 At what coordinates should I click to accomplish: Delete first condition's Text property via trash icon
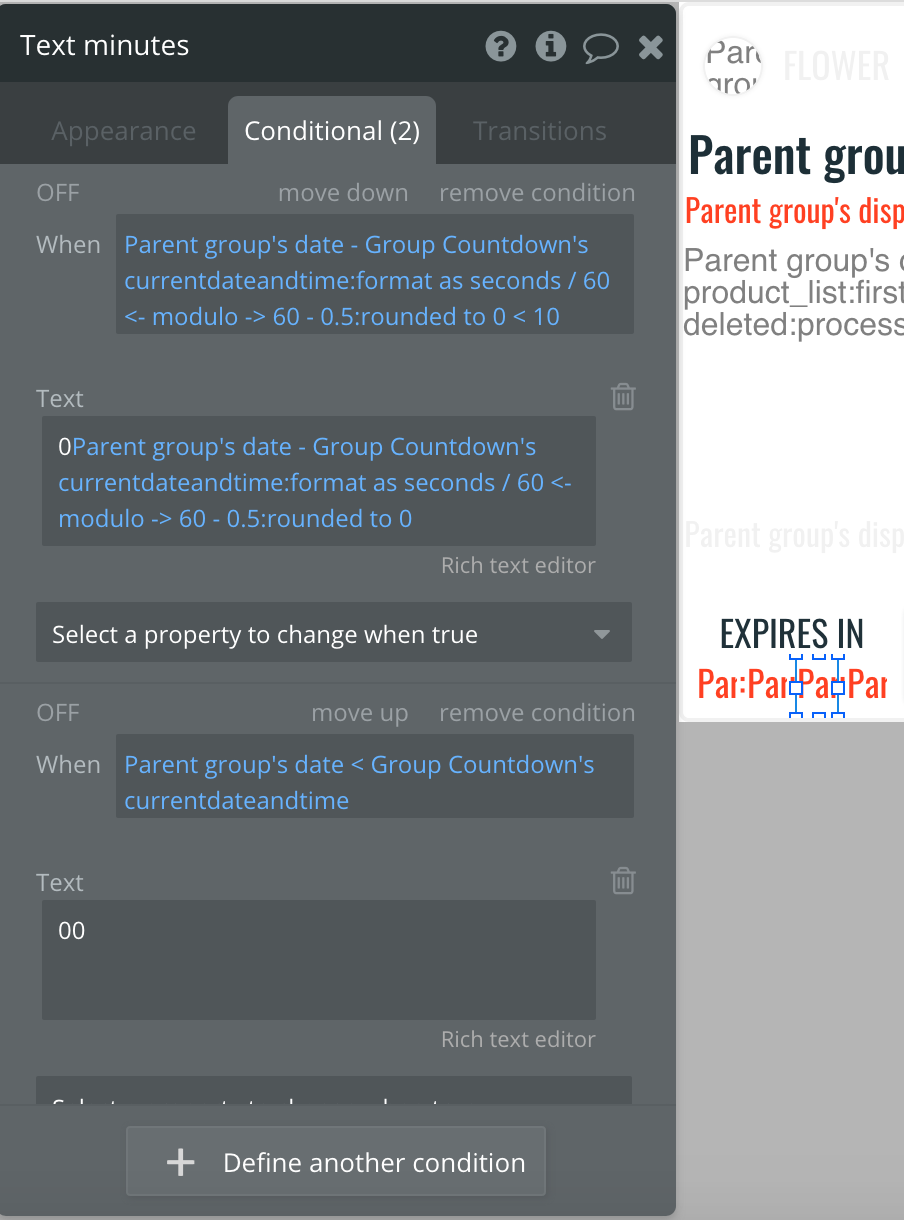tap(623, 397)
